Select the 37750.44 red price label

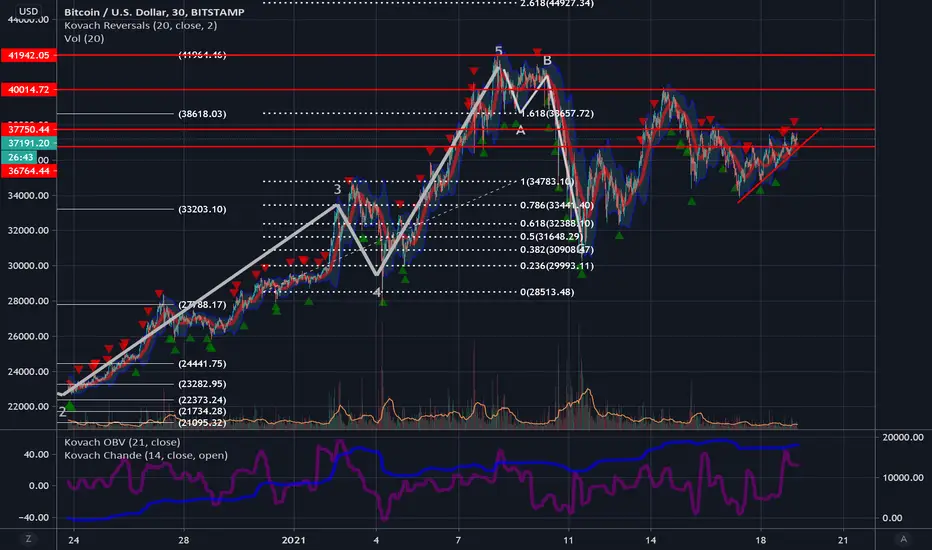tap(29, 129)
